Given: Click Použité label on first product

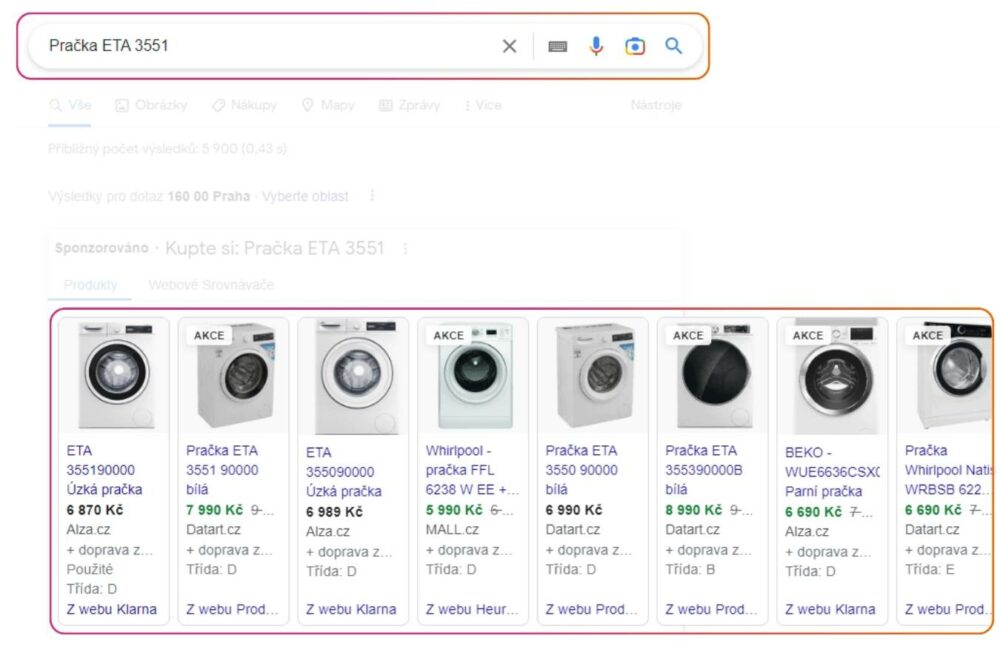Looking at the screenshot, I should (x=90, y=569).
